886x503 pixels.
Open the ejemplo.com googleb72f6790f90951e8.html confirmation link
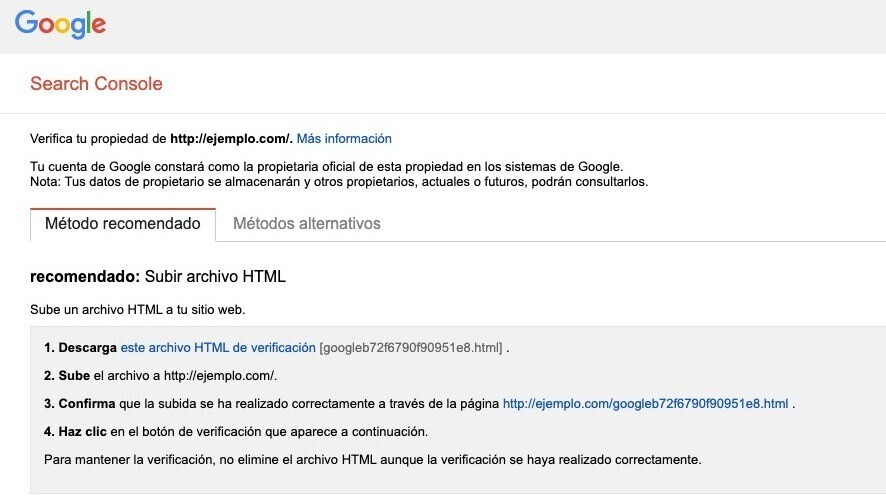(645, 404)
